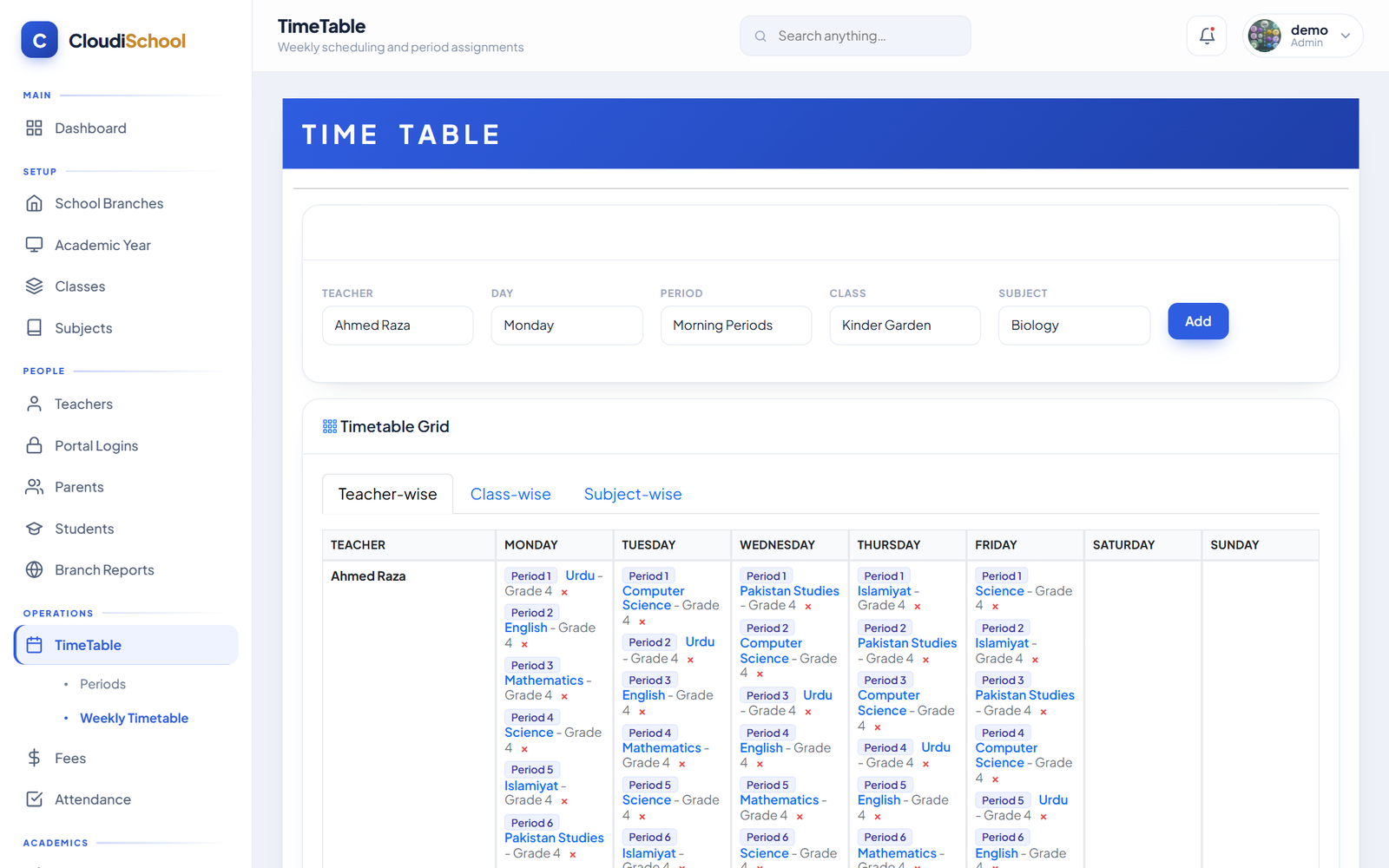Remove Monday Period 1 Urdu entry

(x=564, y=593)
